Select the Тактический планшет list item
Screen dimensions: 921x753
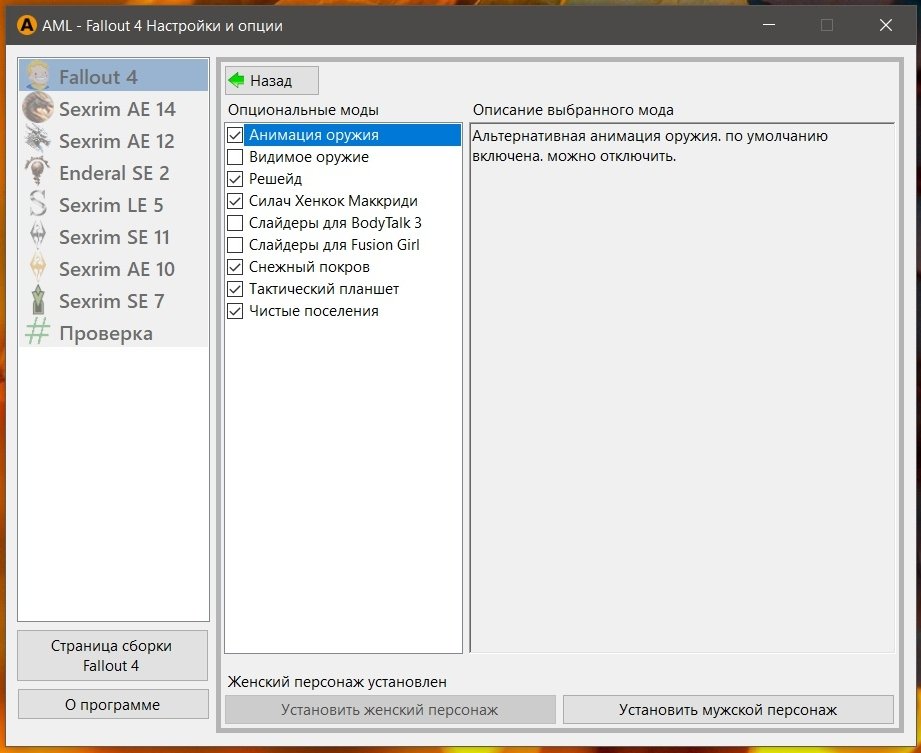click(324, 289)
